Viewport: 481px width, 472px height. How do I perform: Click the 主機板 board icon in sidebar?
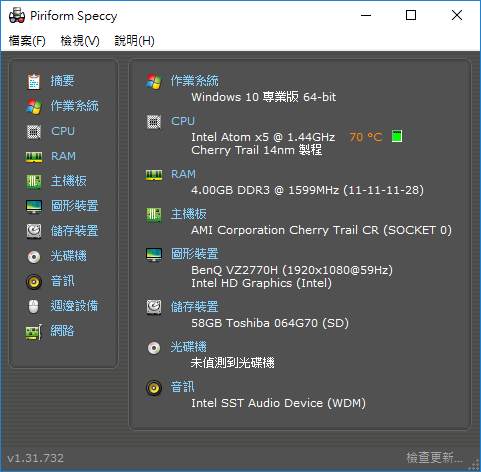(34, 182)
